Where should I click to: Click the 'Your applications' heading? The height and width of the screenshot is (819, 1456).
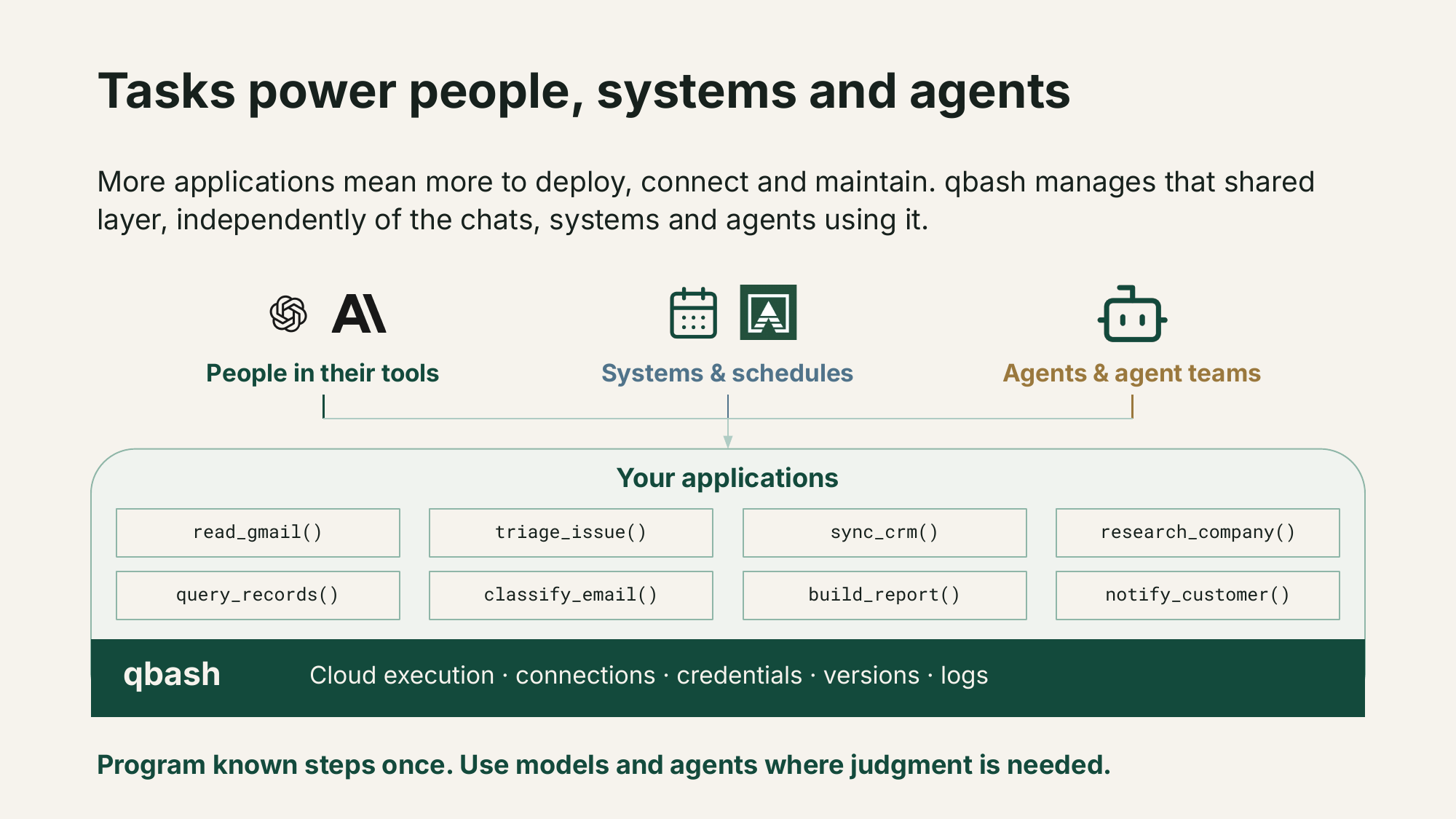click(x=727, y=478)
